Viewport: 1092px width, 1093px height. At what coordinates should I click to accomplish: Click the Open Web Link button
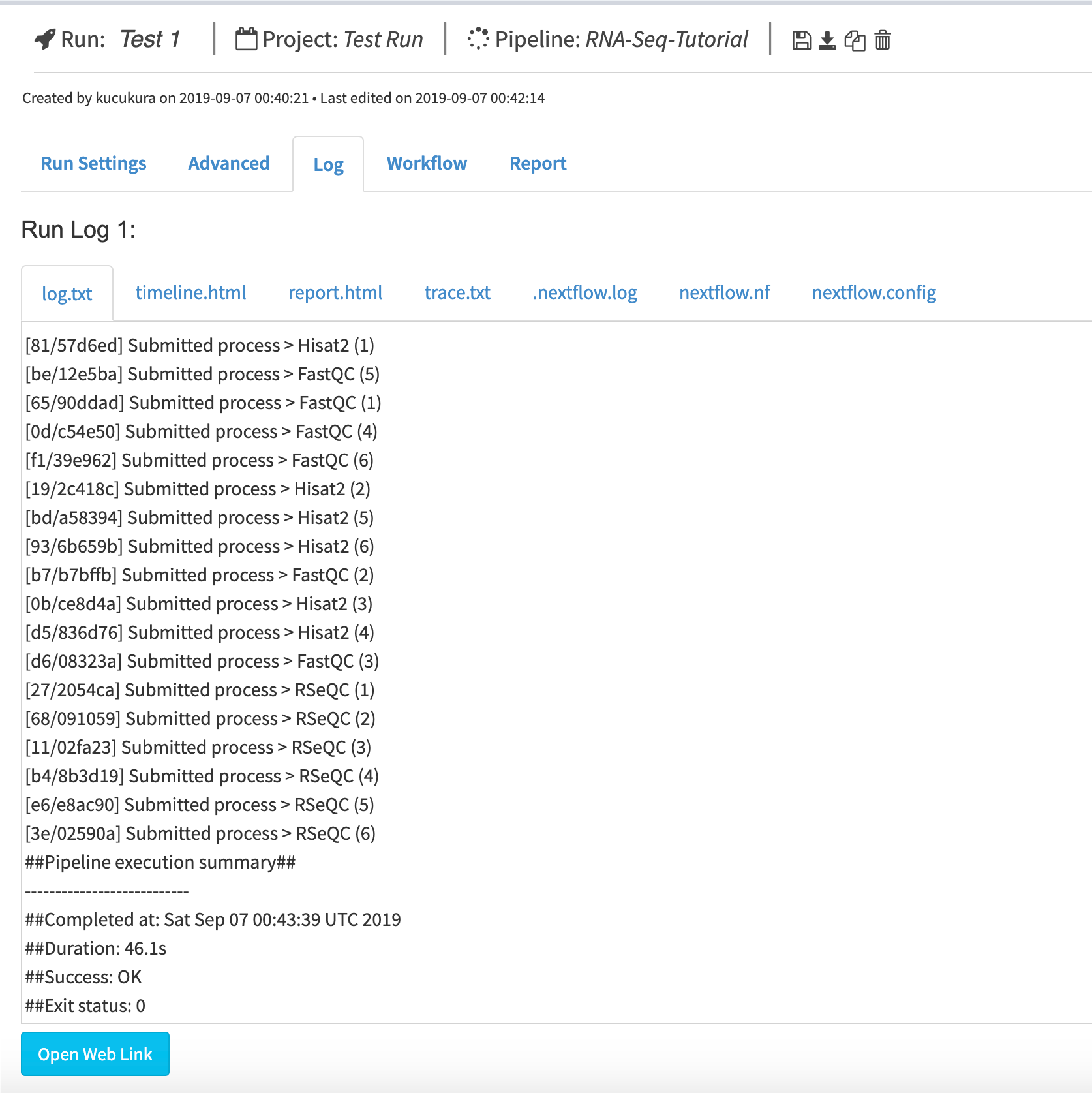click(95, 1054)
